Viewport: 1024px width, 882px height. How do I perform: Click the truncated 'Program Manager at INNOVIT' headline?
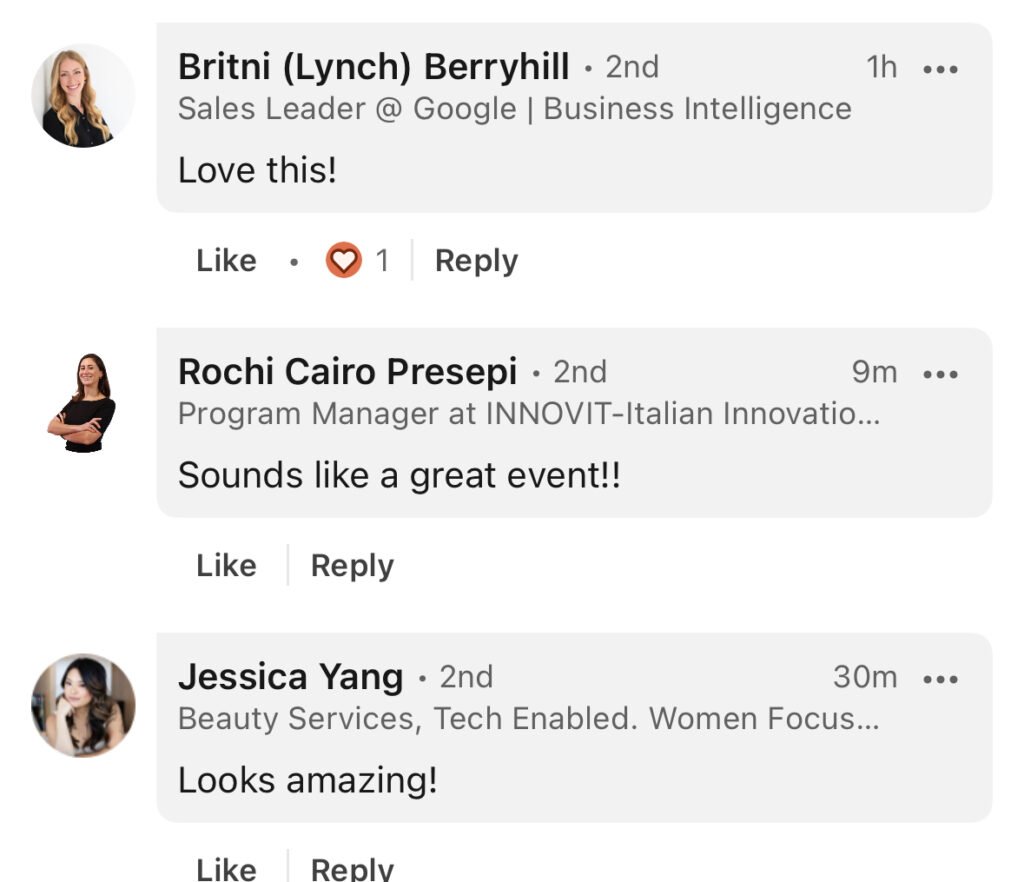click(529, 413)
